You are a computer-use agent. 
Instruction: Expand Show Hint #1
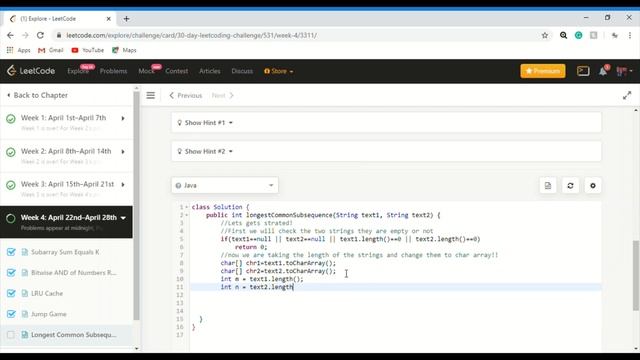pyautogui.click(x=386, y=122)
